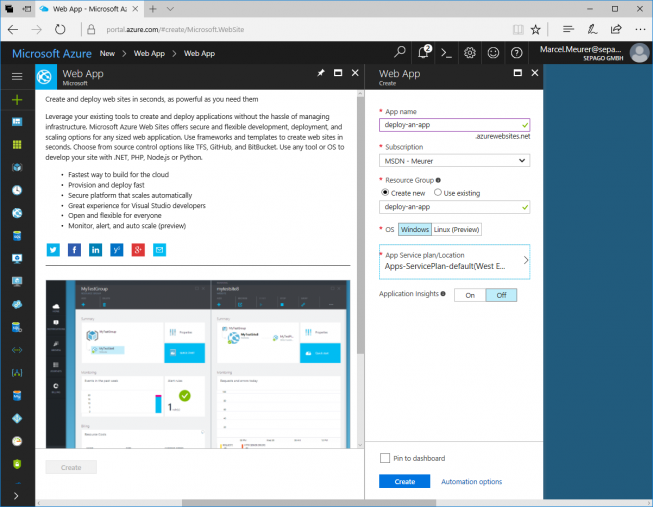Launch Cloud Shell from header
Screen dimensions: 653x507
tap(446, 53)
